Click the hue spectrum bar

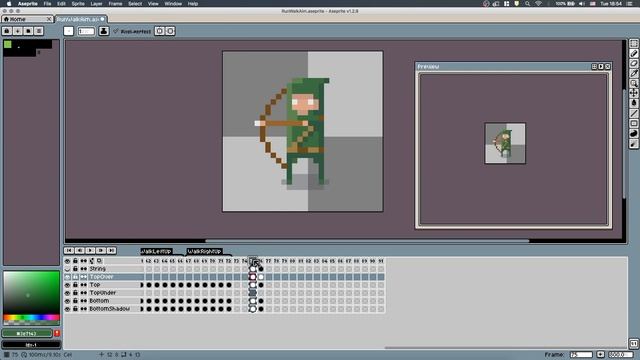pyautogui.click(x=31, y=317)
